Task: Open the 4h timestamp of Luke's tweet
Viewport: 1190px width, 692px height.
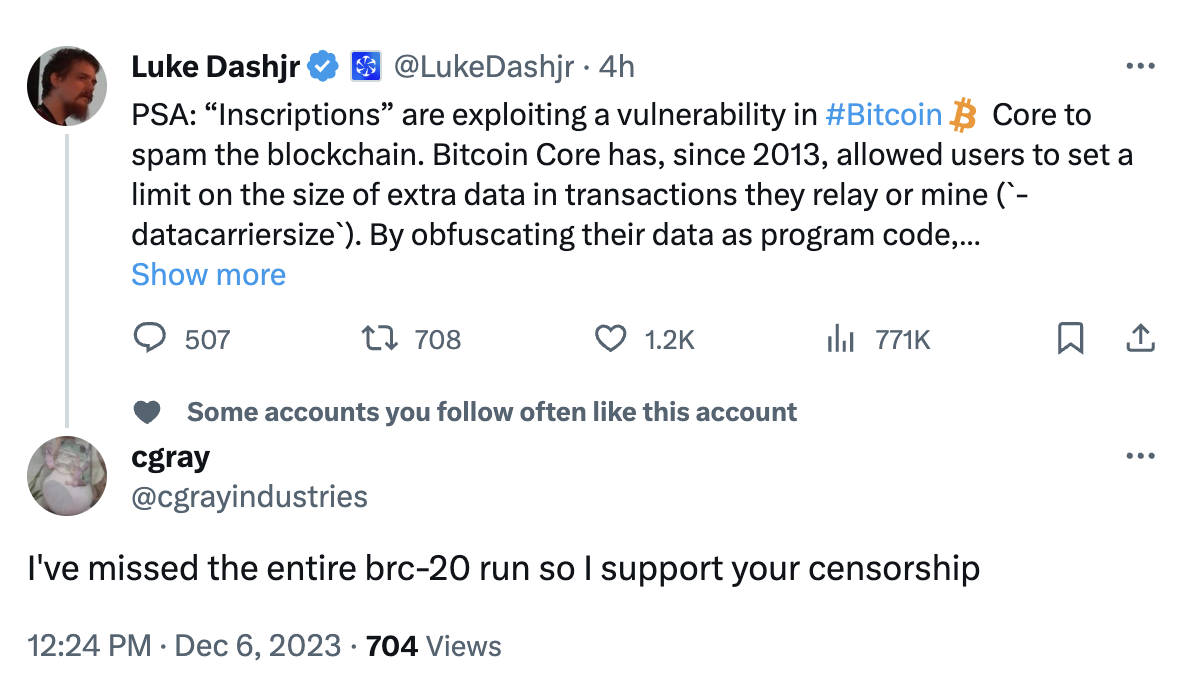Action: tap(616, 67)
